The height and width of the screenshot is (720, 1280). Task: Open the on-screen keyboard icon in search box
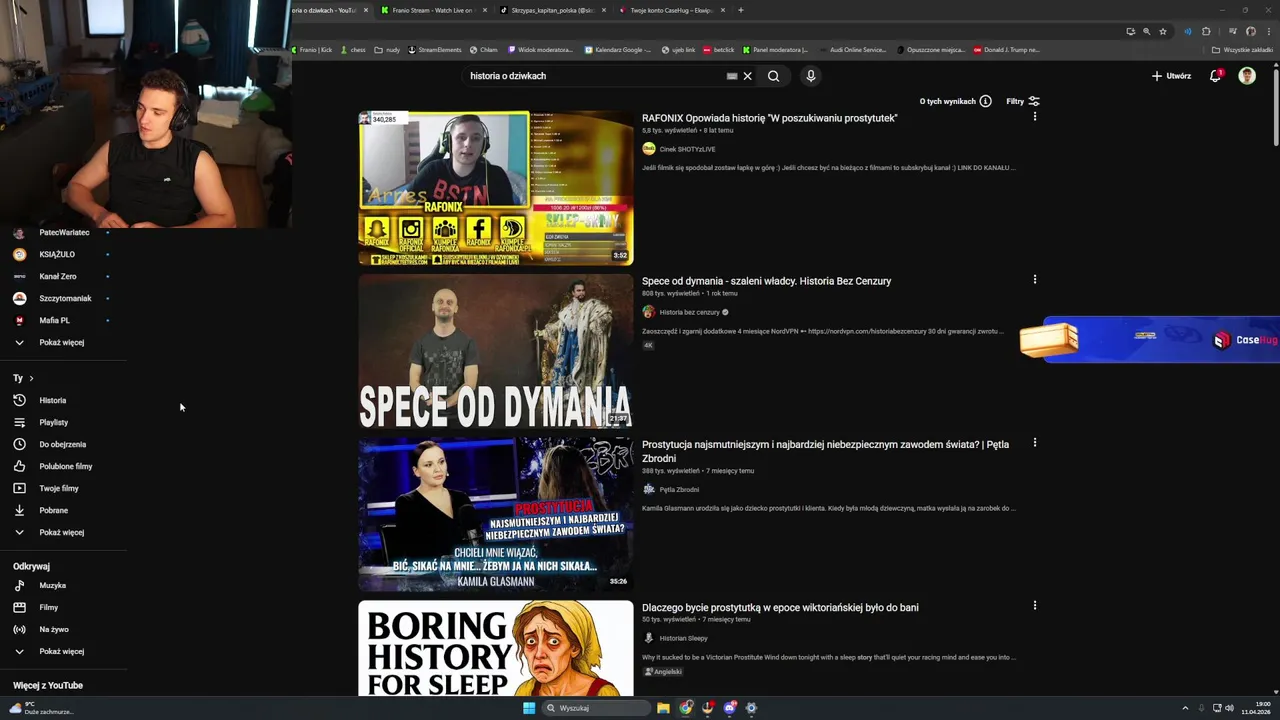[x=732, y=76]
